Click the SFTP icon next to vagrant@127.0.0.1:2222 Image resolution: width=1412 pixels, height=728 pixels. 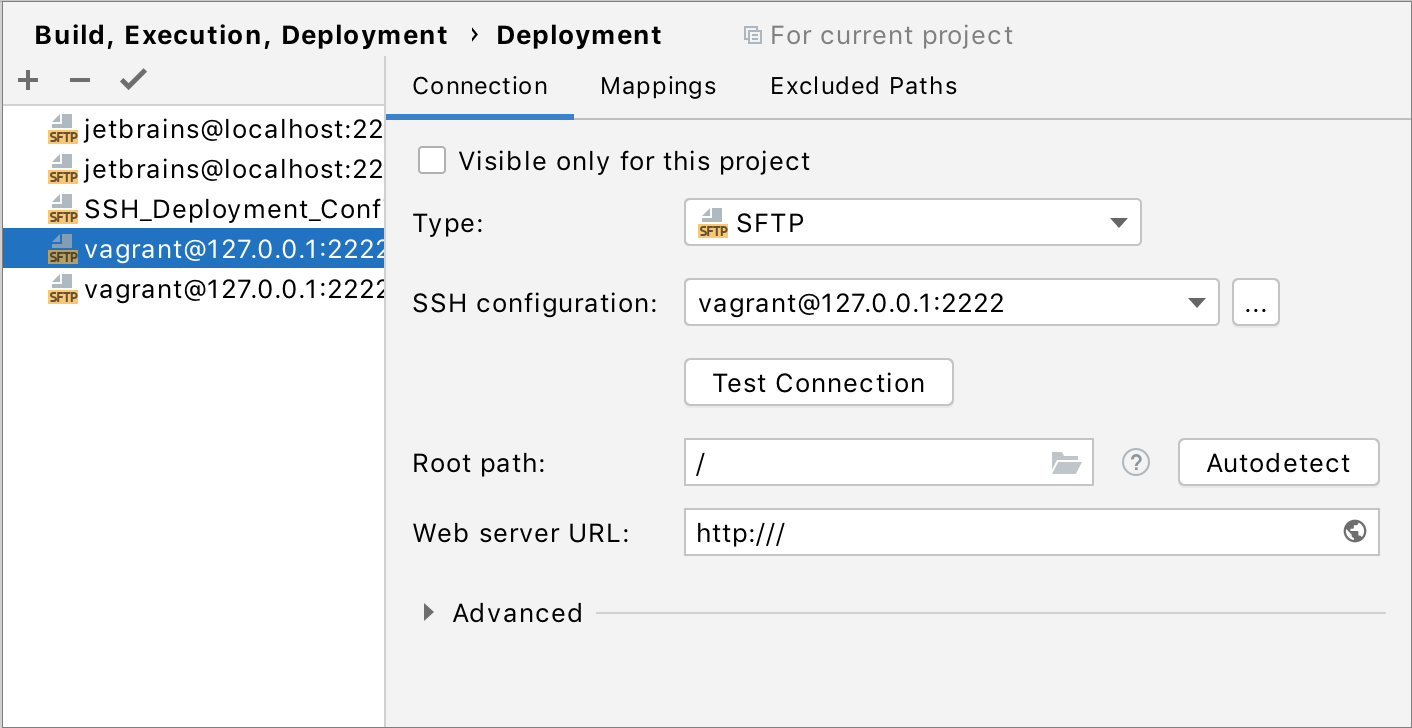click(62, 249)
